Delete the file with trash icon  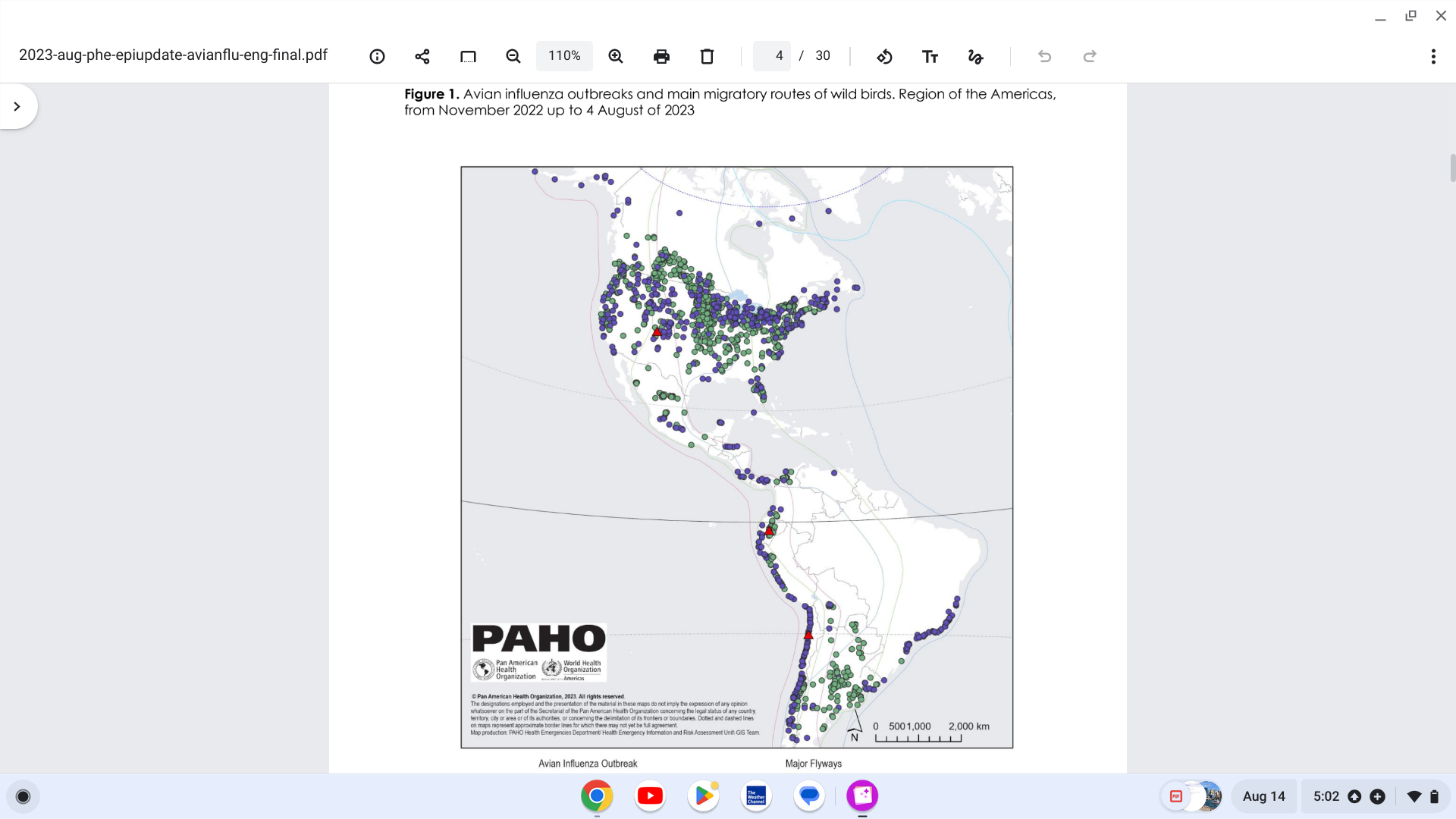click(707, 56)
